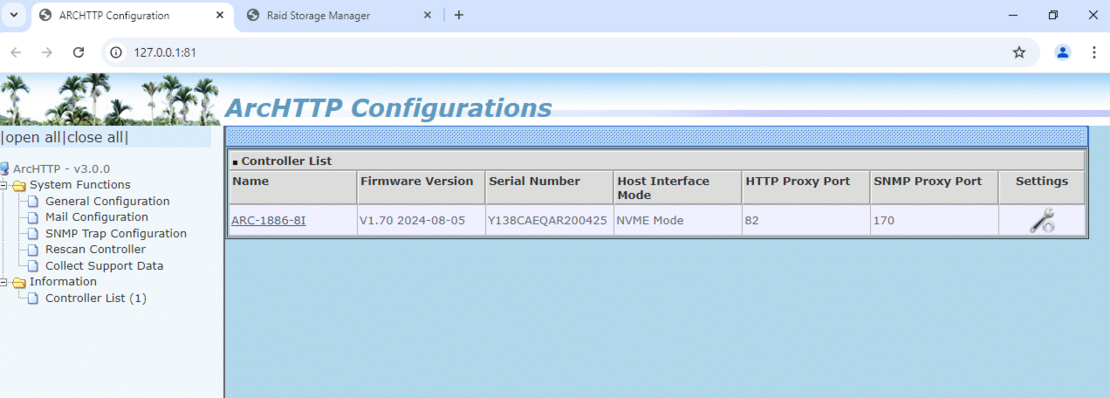This screenshot has height=398, width=1110.
Task: Select Collect Support Data in the tree
Action: (x=104, y=266)
